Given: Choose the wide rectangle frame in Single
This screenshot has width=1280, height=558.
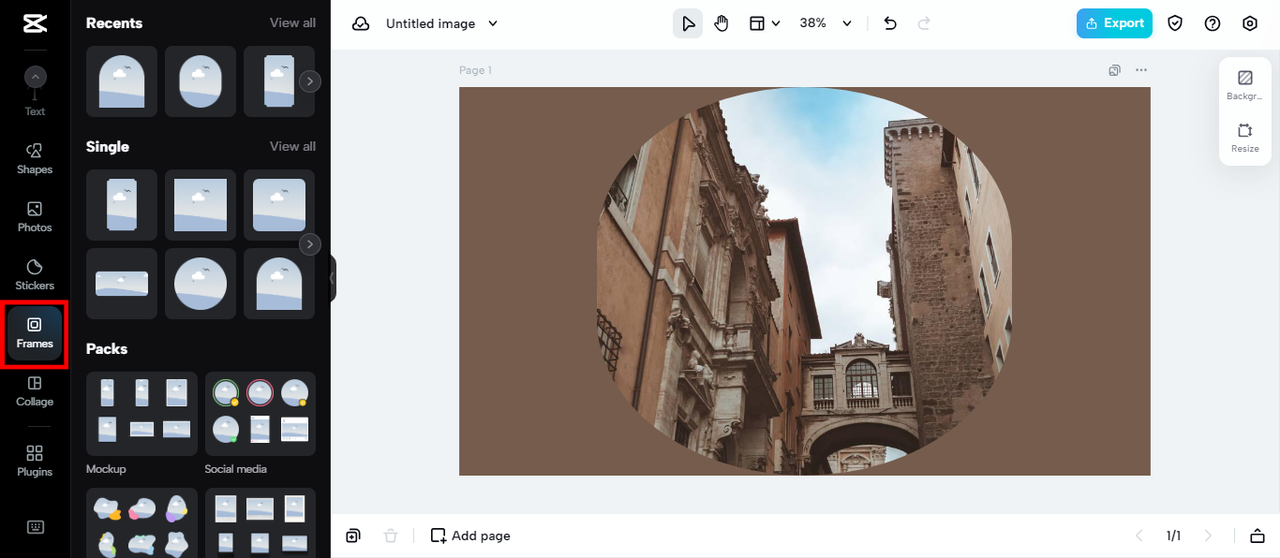Looking at the screenshot, I should [x=121, y=283].
